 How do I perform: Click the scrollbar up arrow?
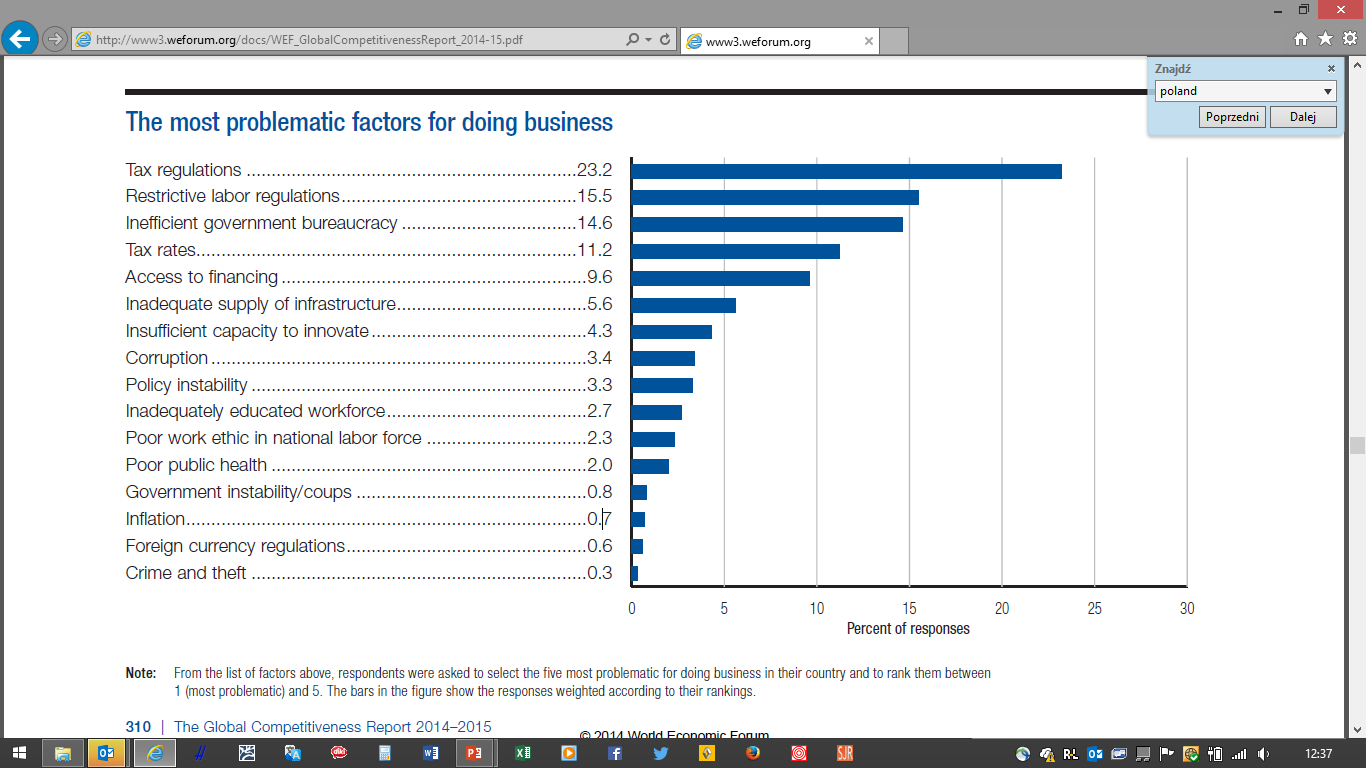[1357, 63]
